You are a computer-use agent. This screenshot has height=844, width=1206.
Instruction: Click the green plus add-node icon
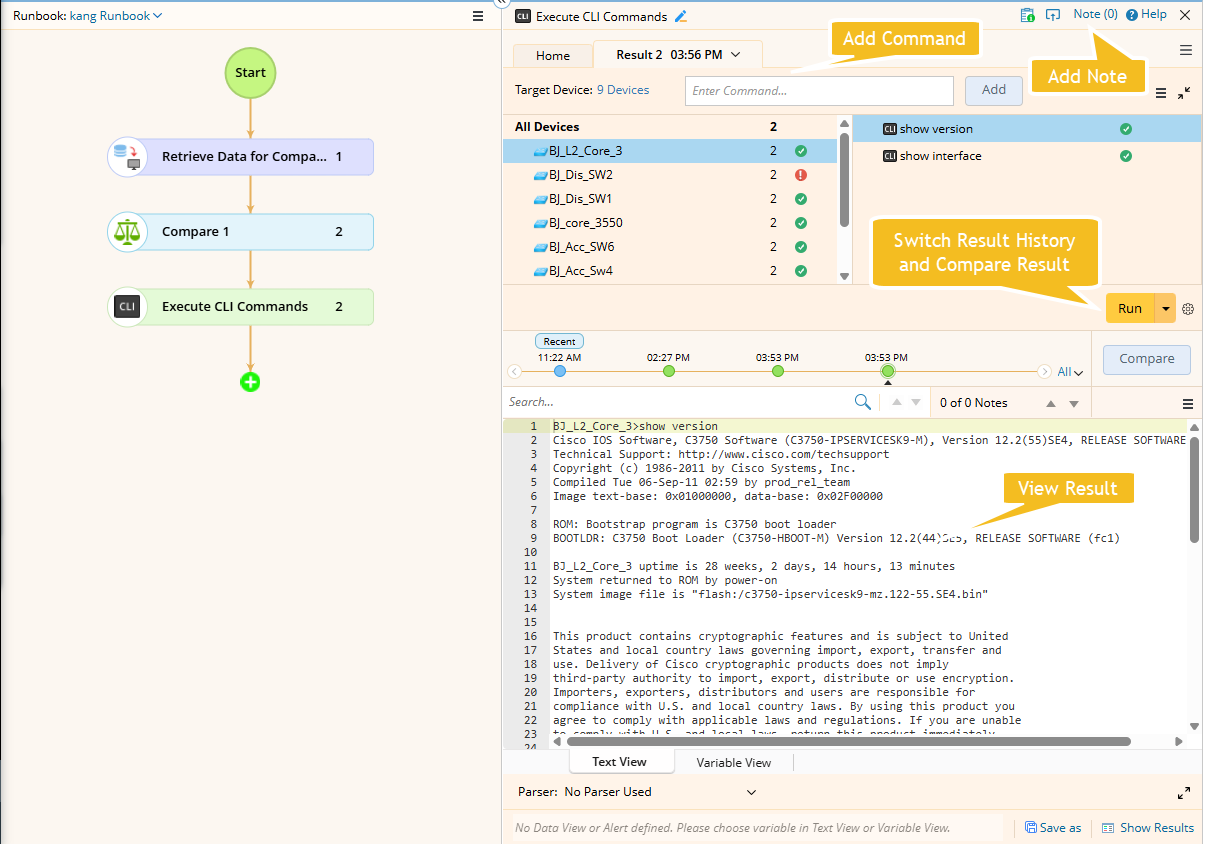coord(250,381)
